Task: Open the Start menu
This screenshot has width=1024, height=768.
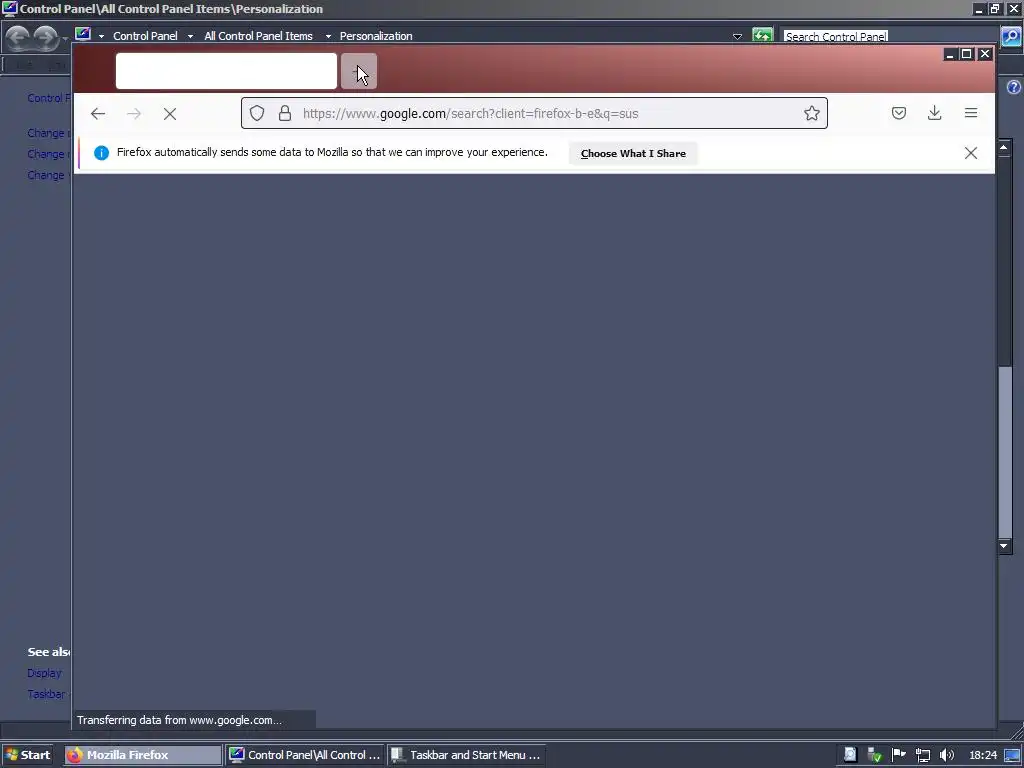Action: [x=27, y=755]
